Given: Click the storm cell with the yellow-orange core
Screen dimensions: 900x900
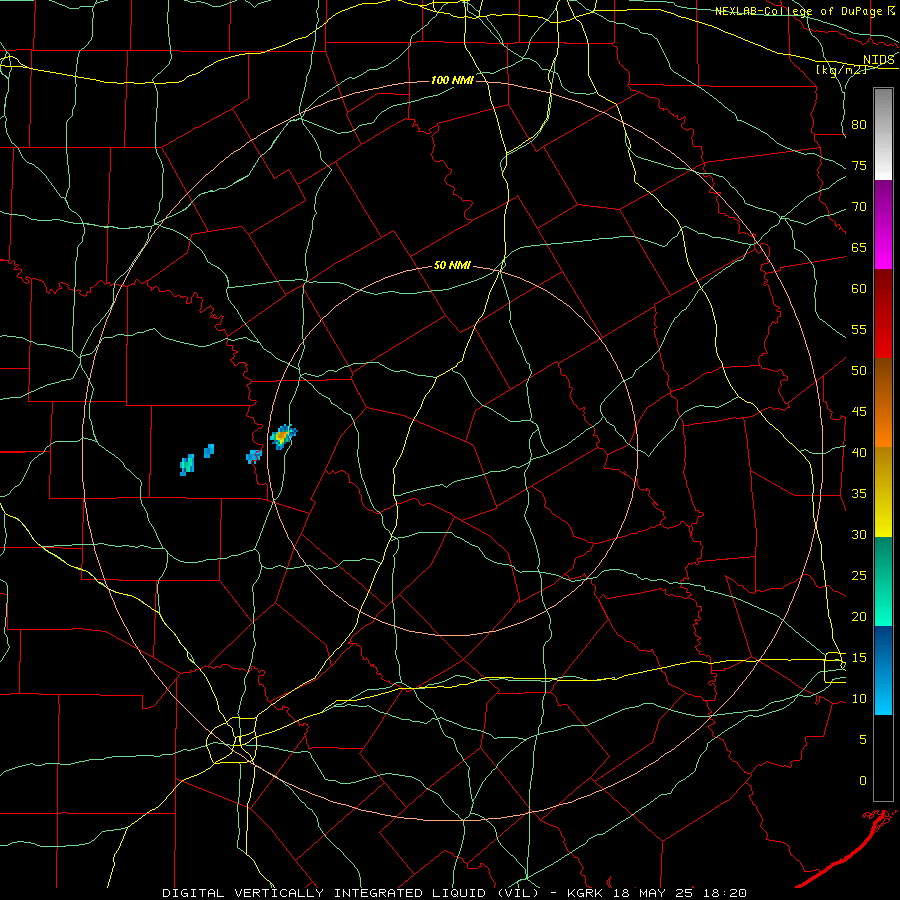Looking at the screenshot, I should click(x=282, y=437).
